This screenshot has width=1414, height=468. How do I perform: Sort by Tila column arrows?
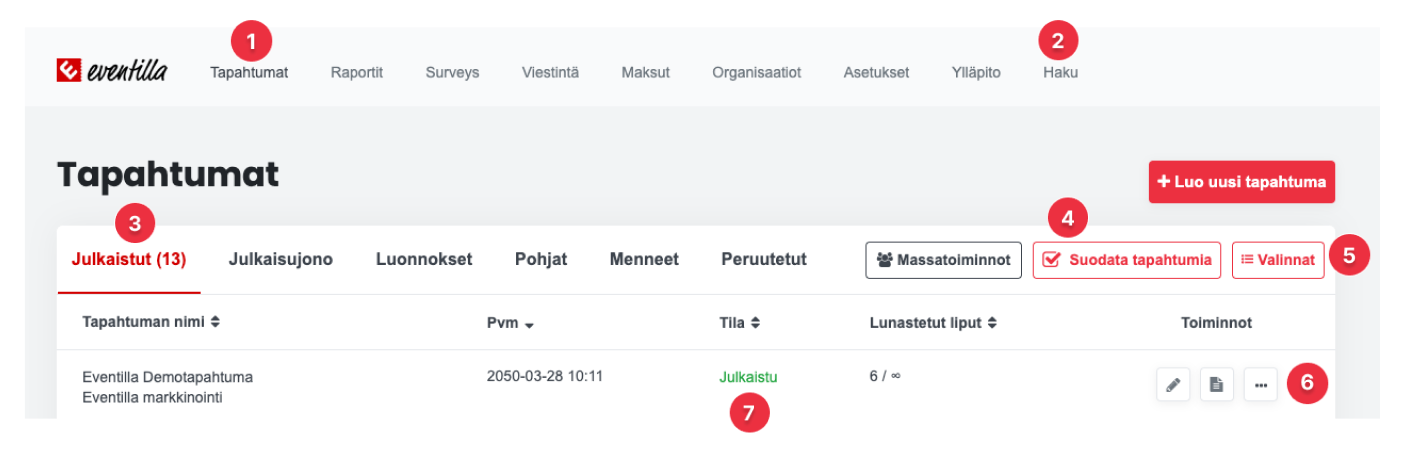click(x=756, y=323)
